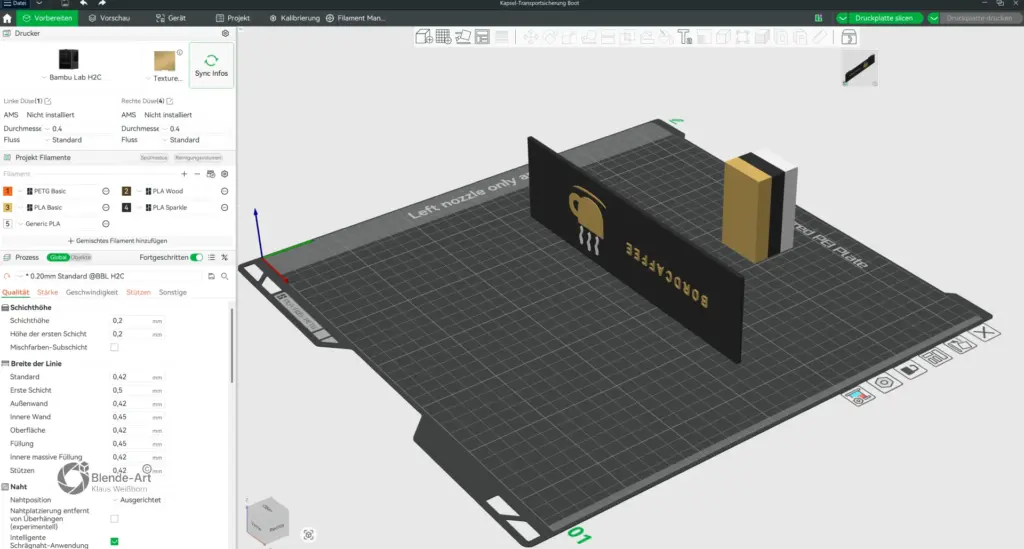Open the Filament Manager tab
1024x549 pixels.
coord(356,18)
